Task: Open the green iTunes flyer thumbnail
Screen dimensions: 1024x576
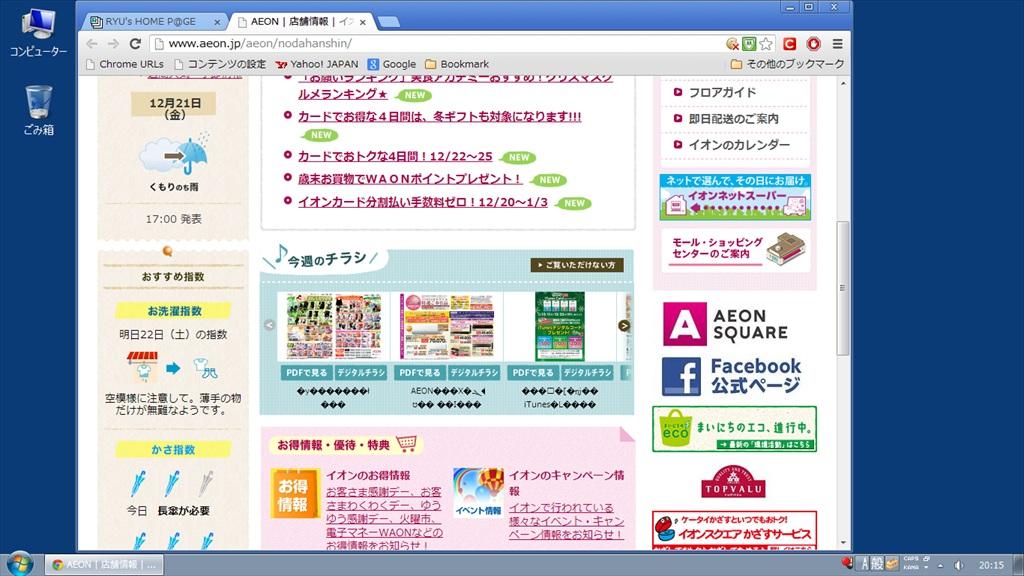Action: (560, 326)
